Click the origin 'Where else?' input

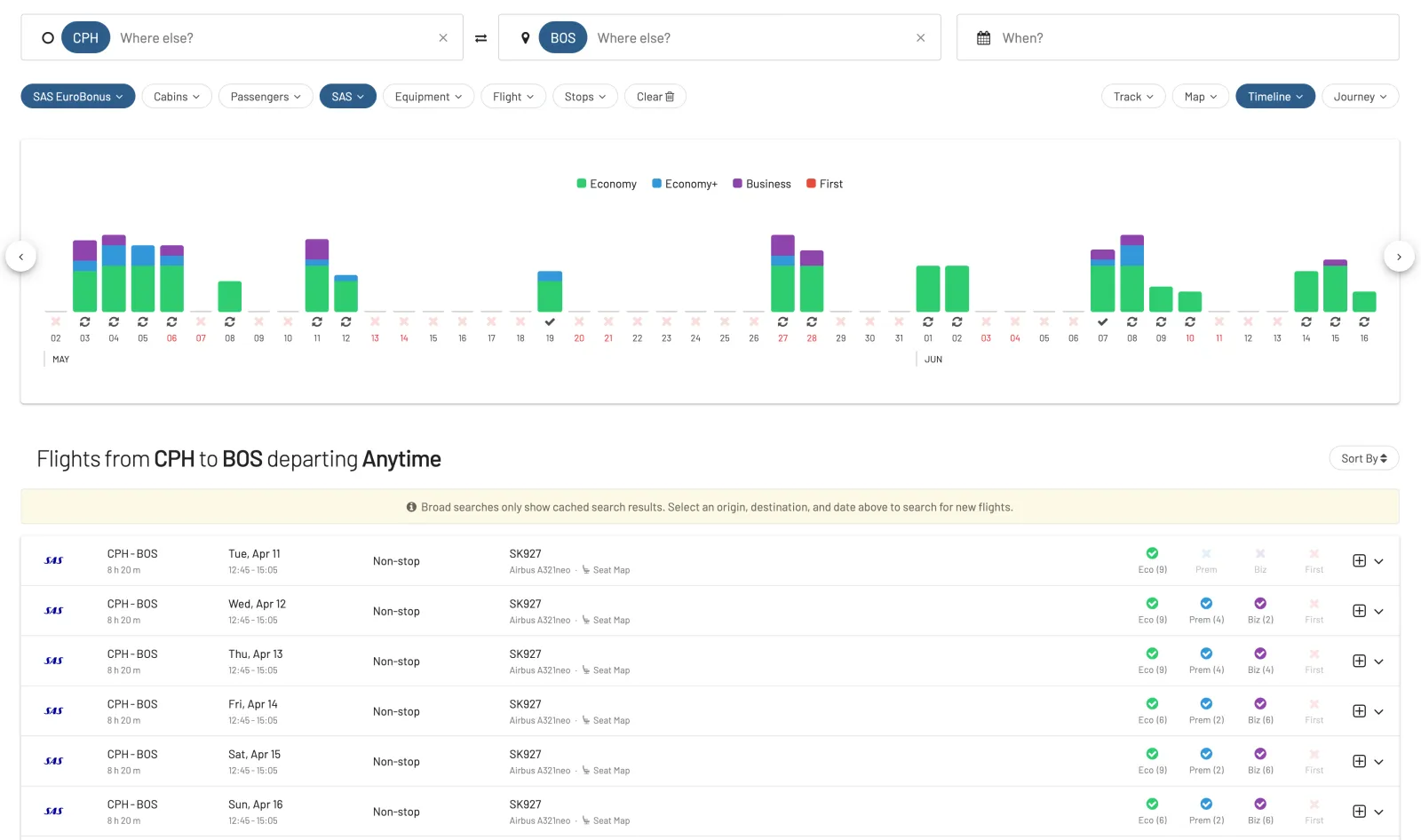(274, 38)
